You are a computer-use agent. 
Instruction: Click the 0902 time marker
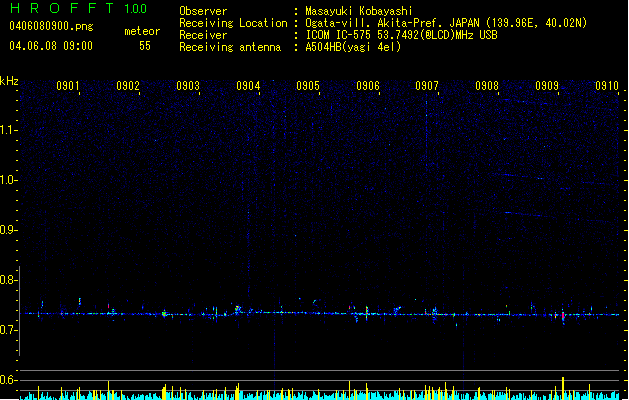pos(128,86)
